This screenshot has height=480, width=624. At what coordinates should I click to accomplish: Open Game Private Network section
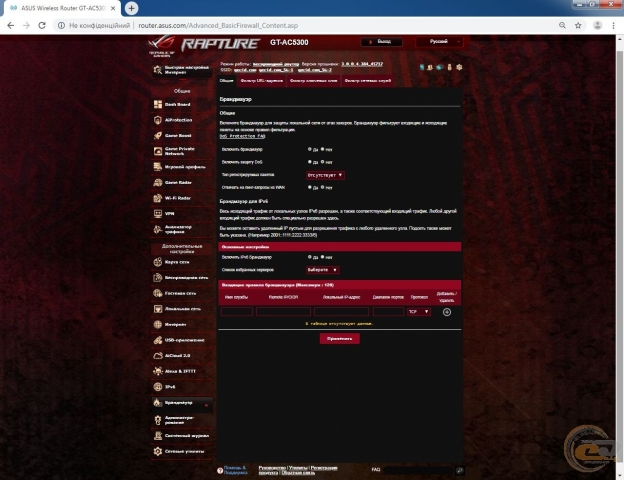coord(181,151)
